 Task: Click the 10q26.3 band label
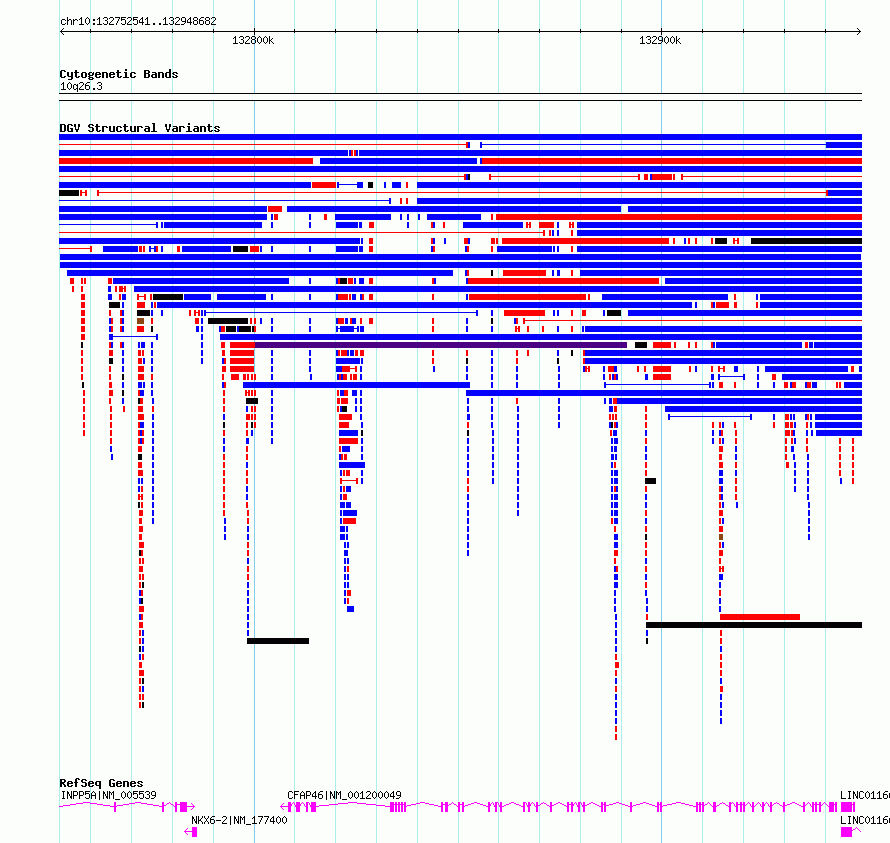click(x=81, y=86)
